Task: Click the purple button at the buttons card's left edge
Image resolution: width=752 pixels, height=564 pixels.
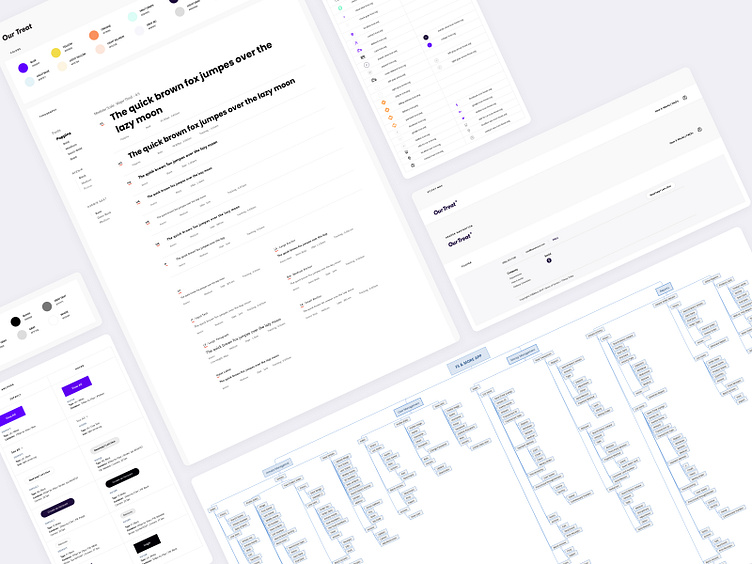Action: click(12, 415)
